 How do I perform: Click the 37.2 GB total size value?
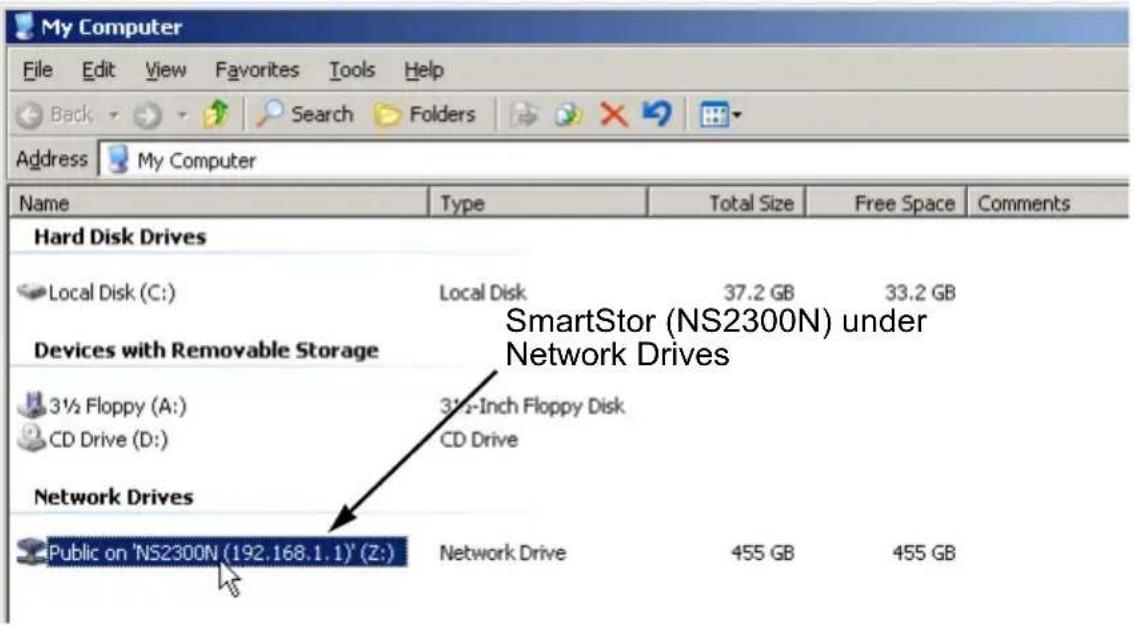759,293
